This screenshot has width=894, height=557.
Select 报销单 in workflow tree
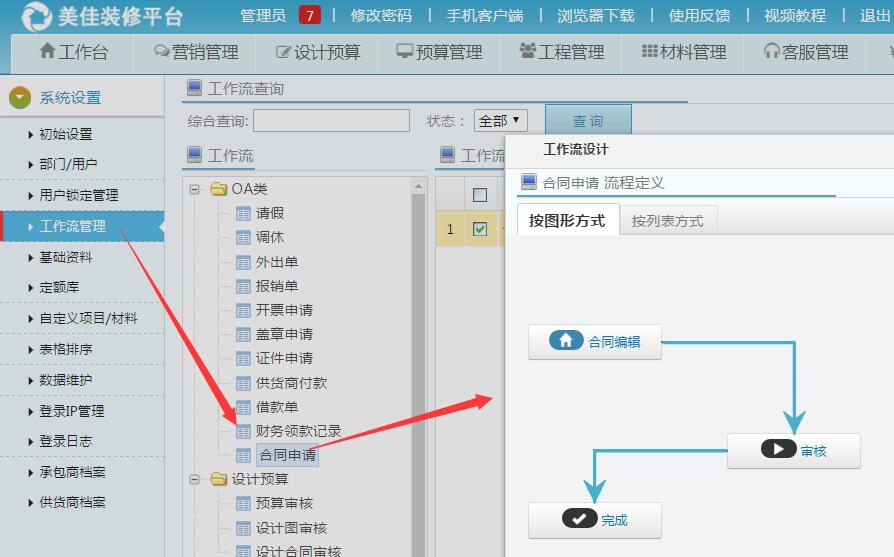tap(277, 286)
